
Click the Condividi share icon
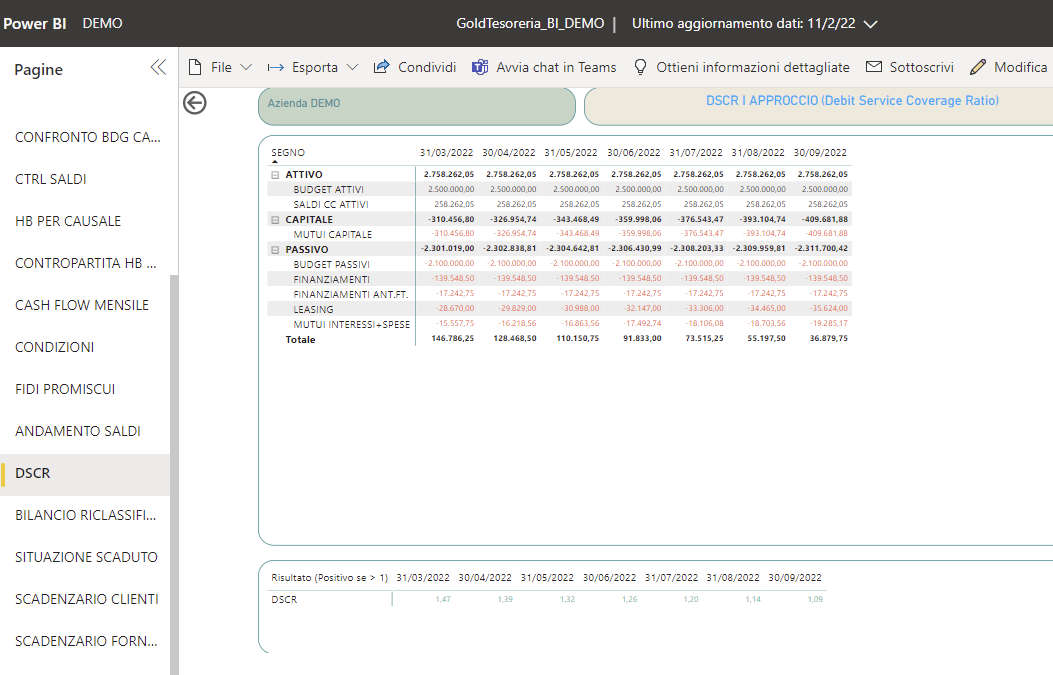point(381,66)
